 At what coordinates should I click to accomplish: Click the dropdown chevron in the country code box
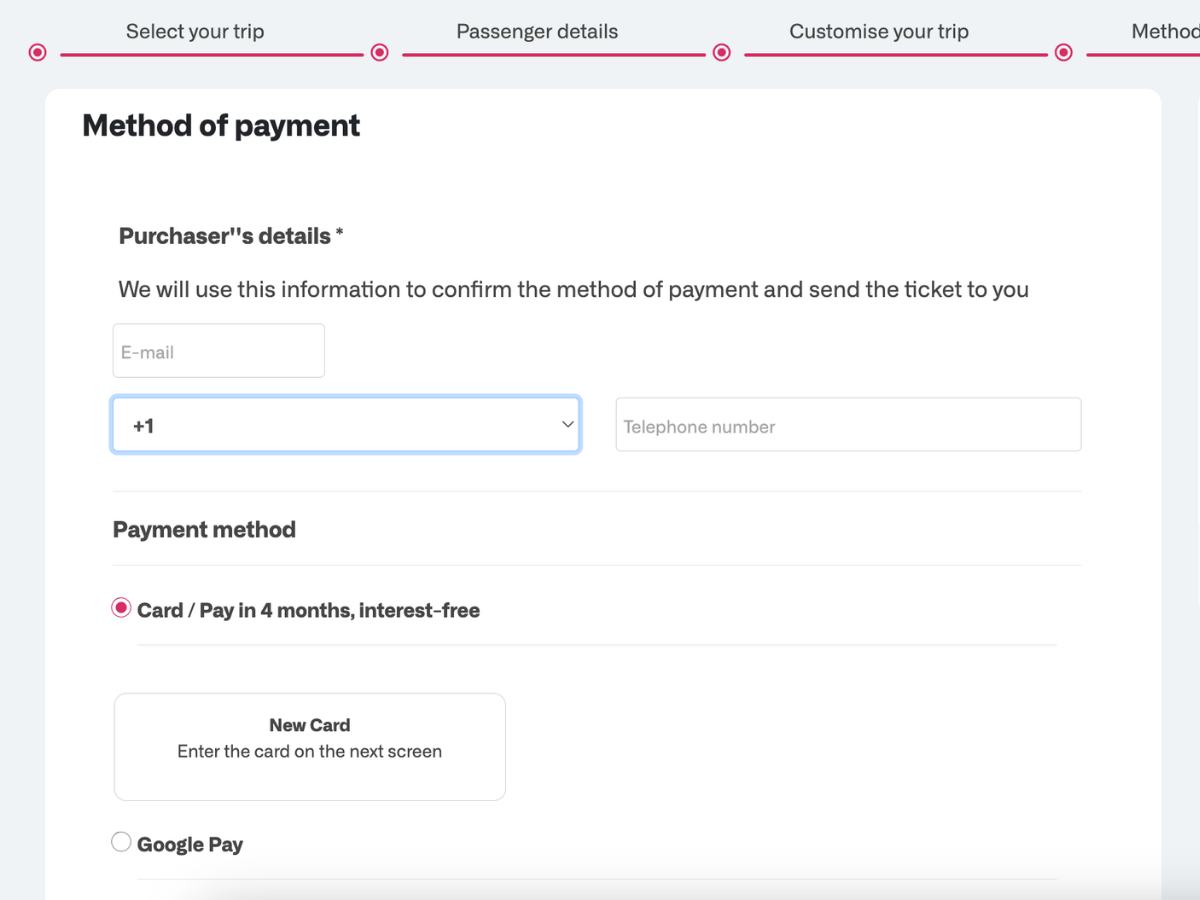[x=568, y=424]
